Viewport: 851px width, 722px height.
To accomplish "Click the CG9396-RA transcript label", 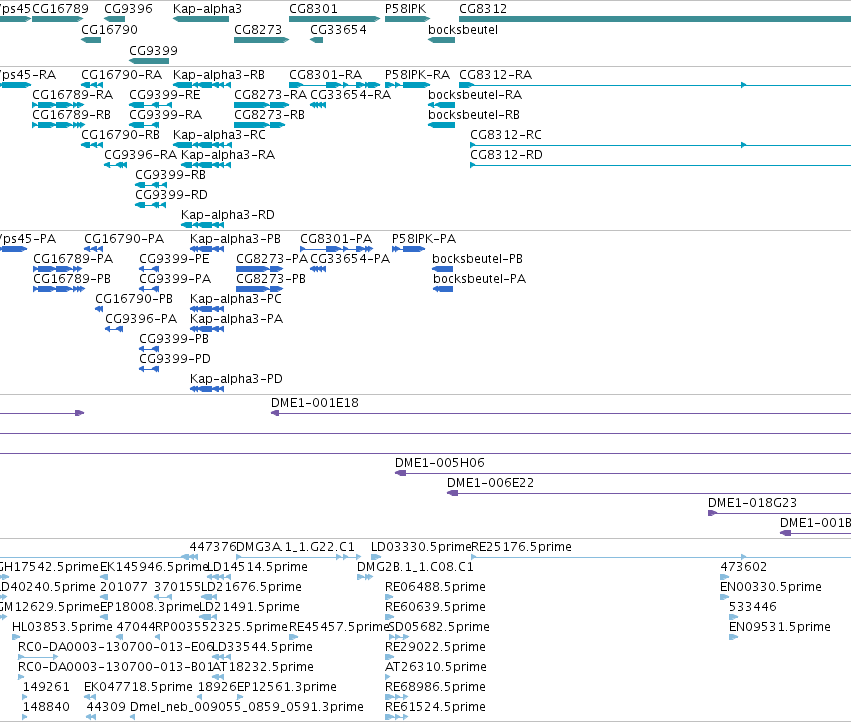I will (141, 155).
